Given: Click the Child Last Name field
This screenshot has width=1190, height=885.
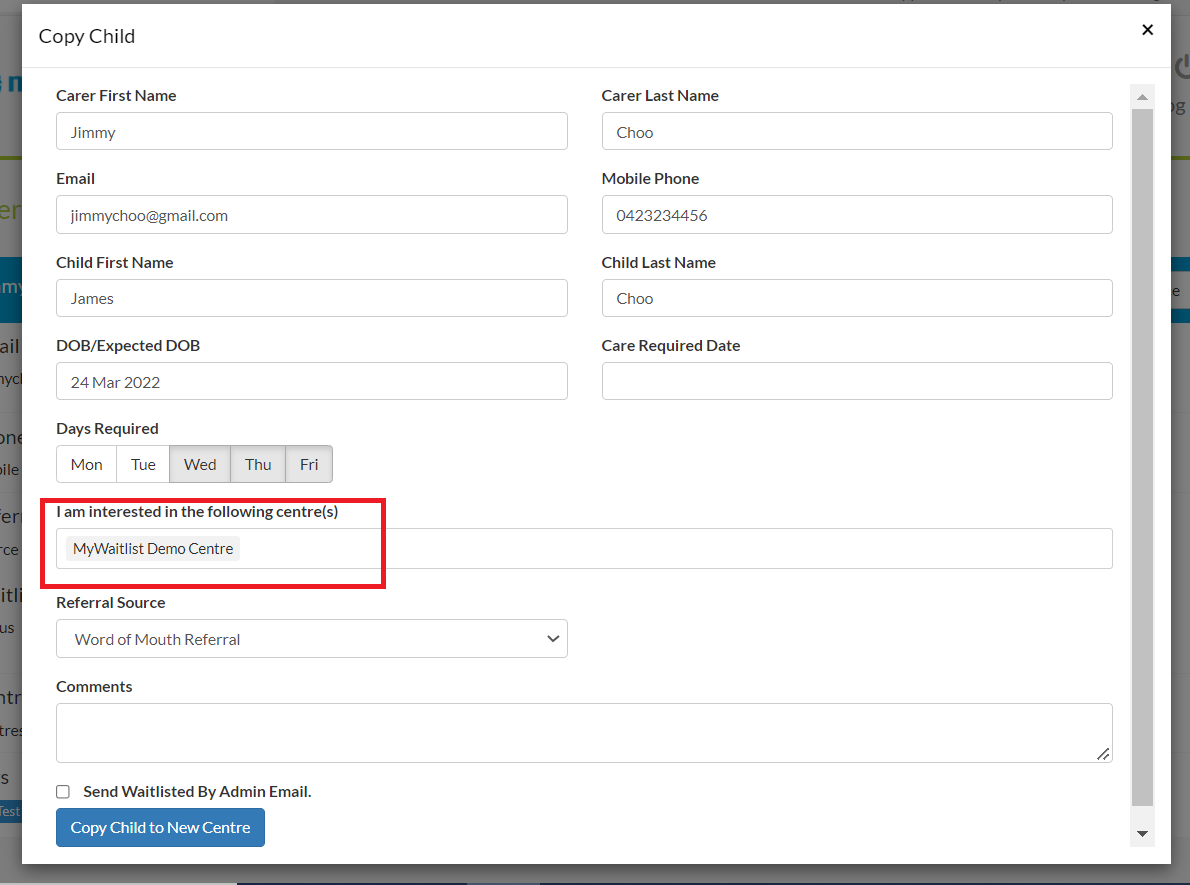Looking at the screenshot, I should (x=857, y=298).
